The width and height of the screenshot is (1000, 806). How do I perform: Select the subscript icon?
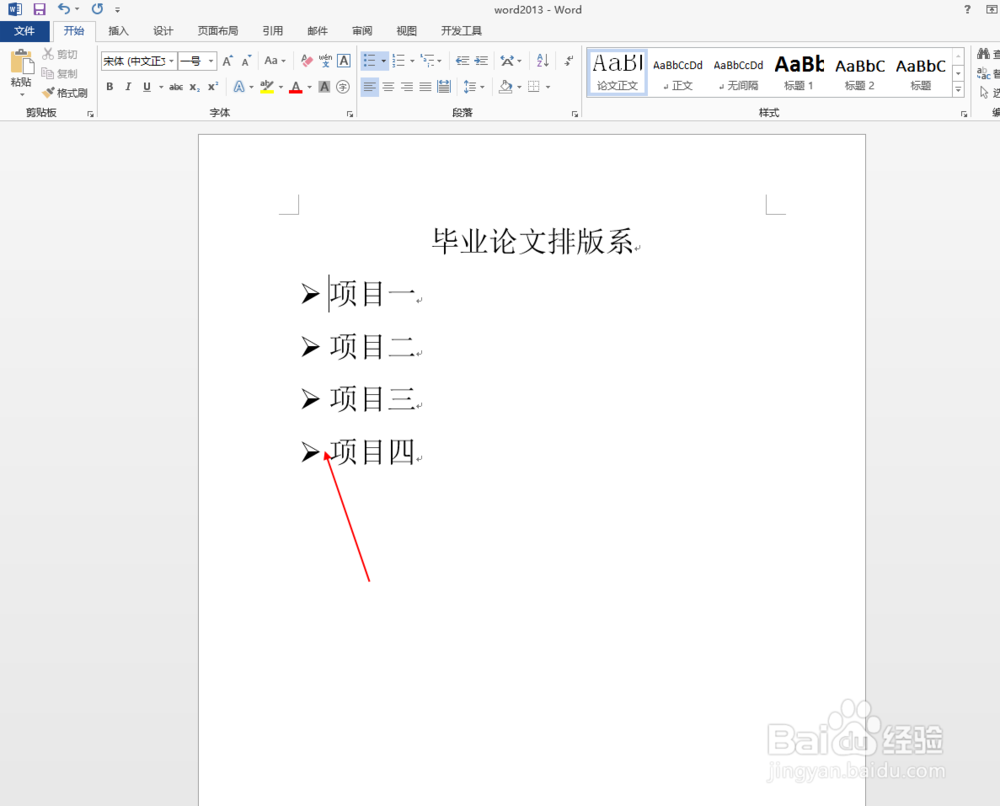[194, 86]
